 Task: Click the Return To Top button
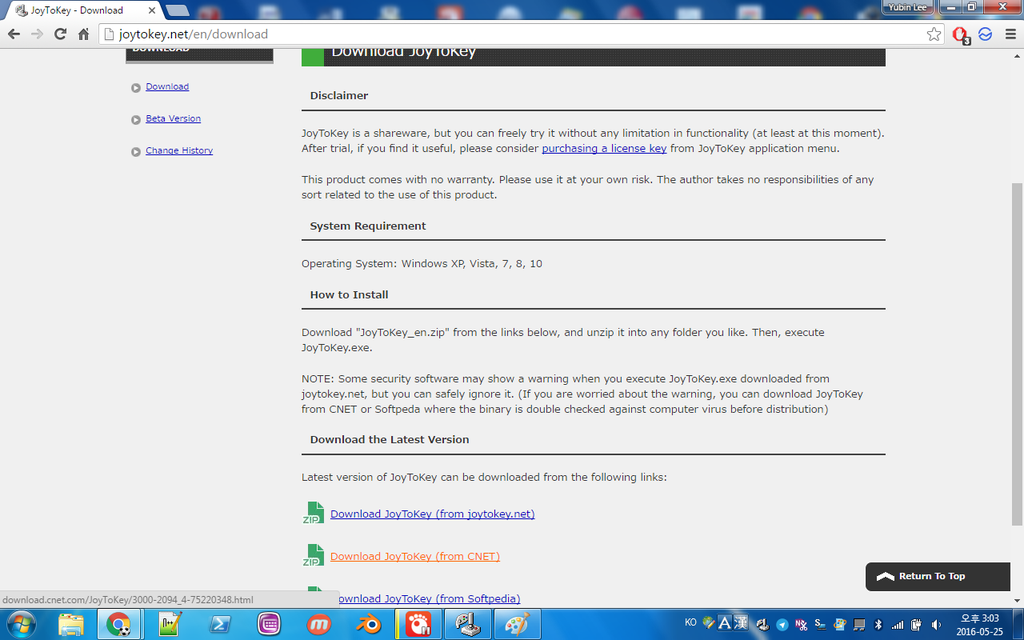coord(938,576)
